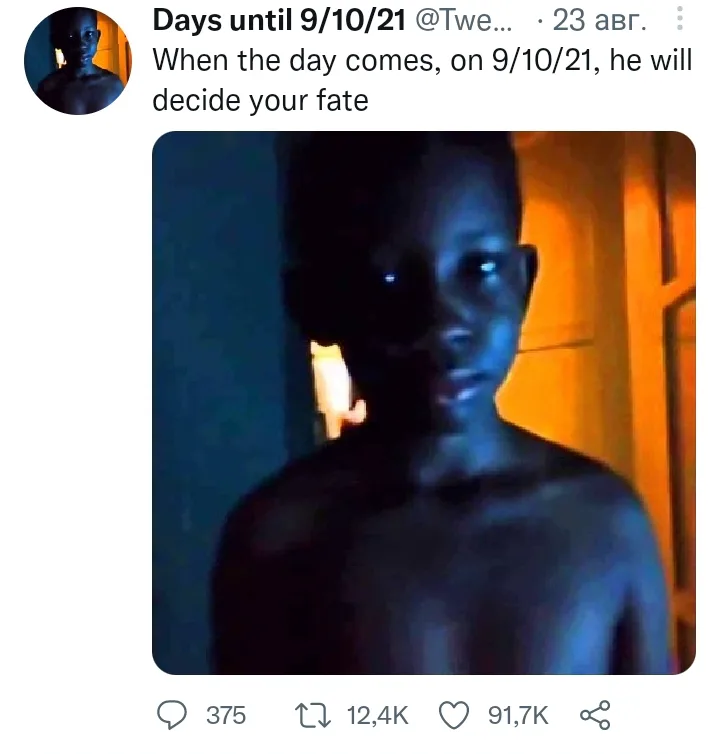720x754 pixels.
Task: Open the share icon options
Action: click(595, 715)
